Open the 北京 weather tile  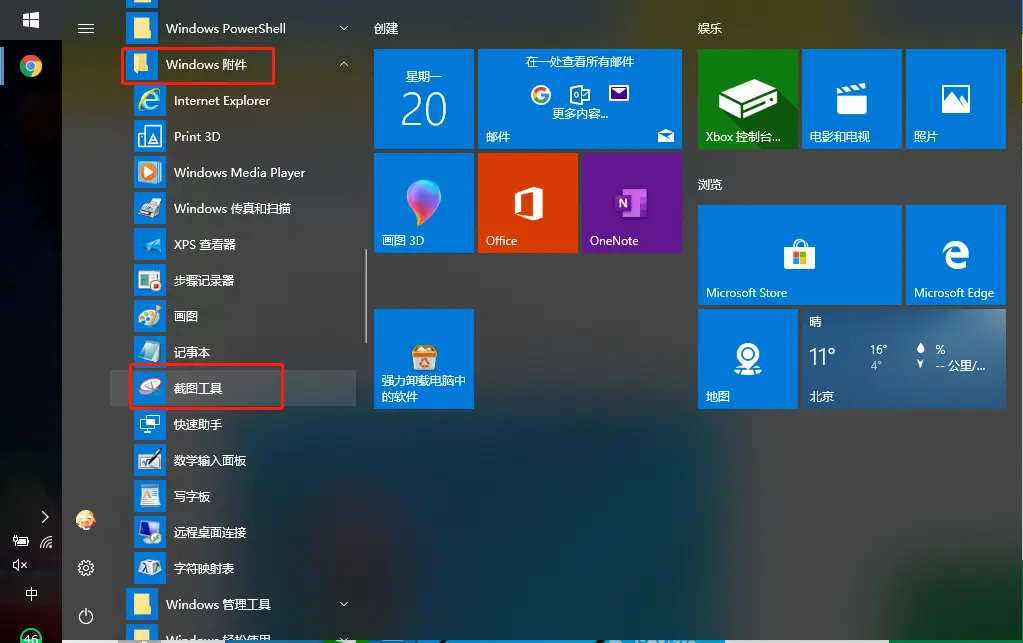coord(903,359)
